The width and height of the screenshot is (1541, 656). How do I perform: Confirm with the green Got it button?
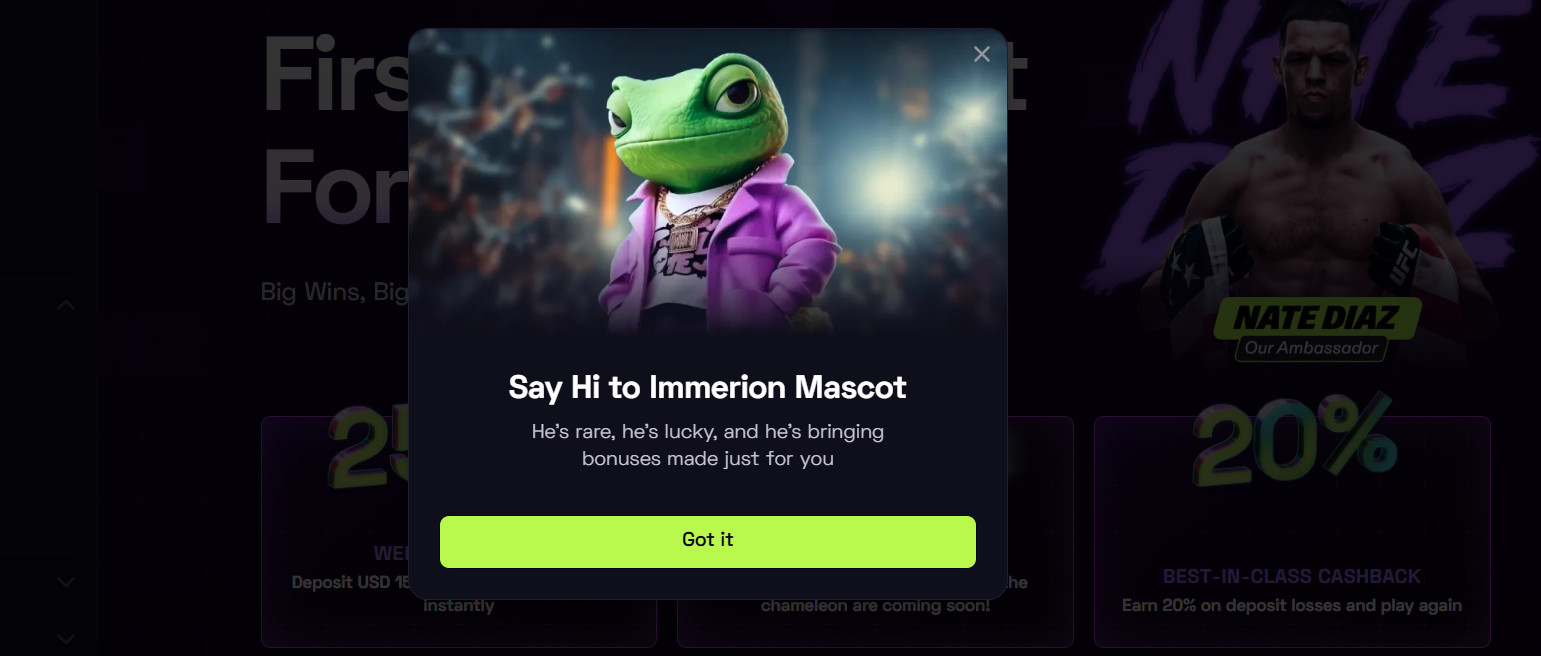pos(708,542)
